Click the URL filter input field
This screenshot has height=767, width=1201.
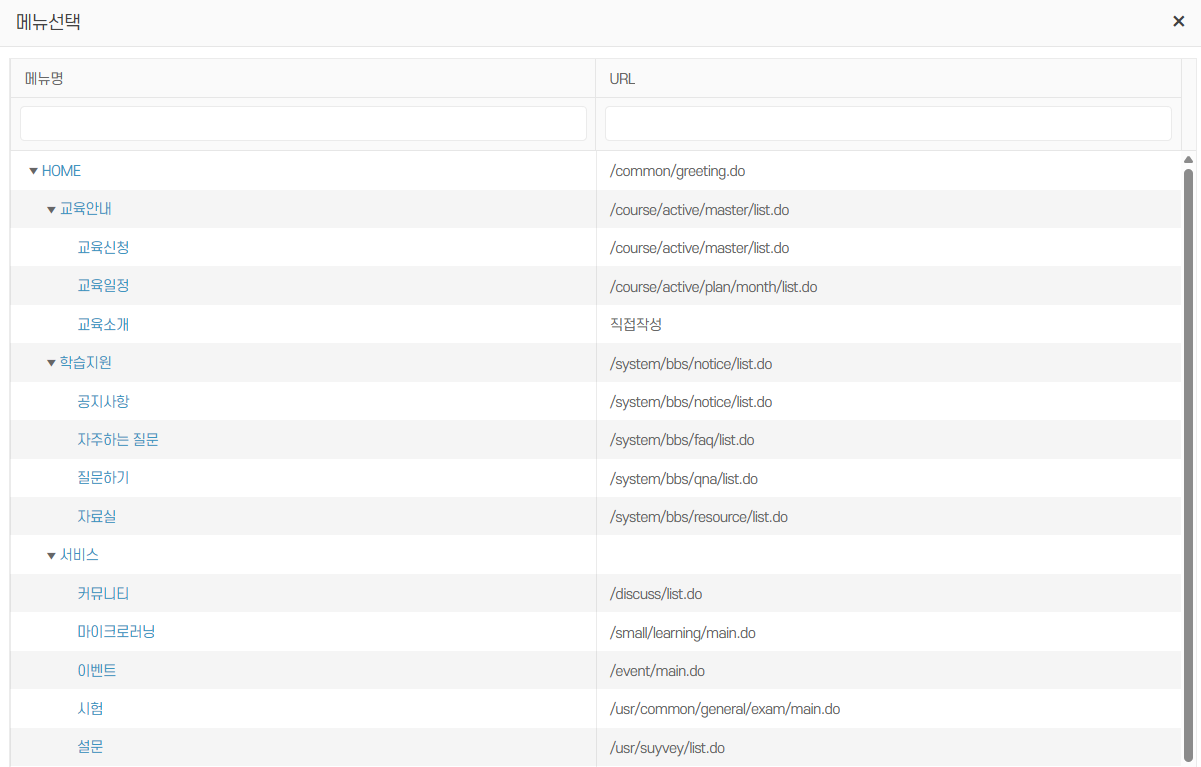(x=888, y=124)
